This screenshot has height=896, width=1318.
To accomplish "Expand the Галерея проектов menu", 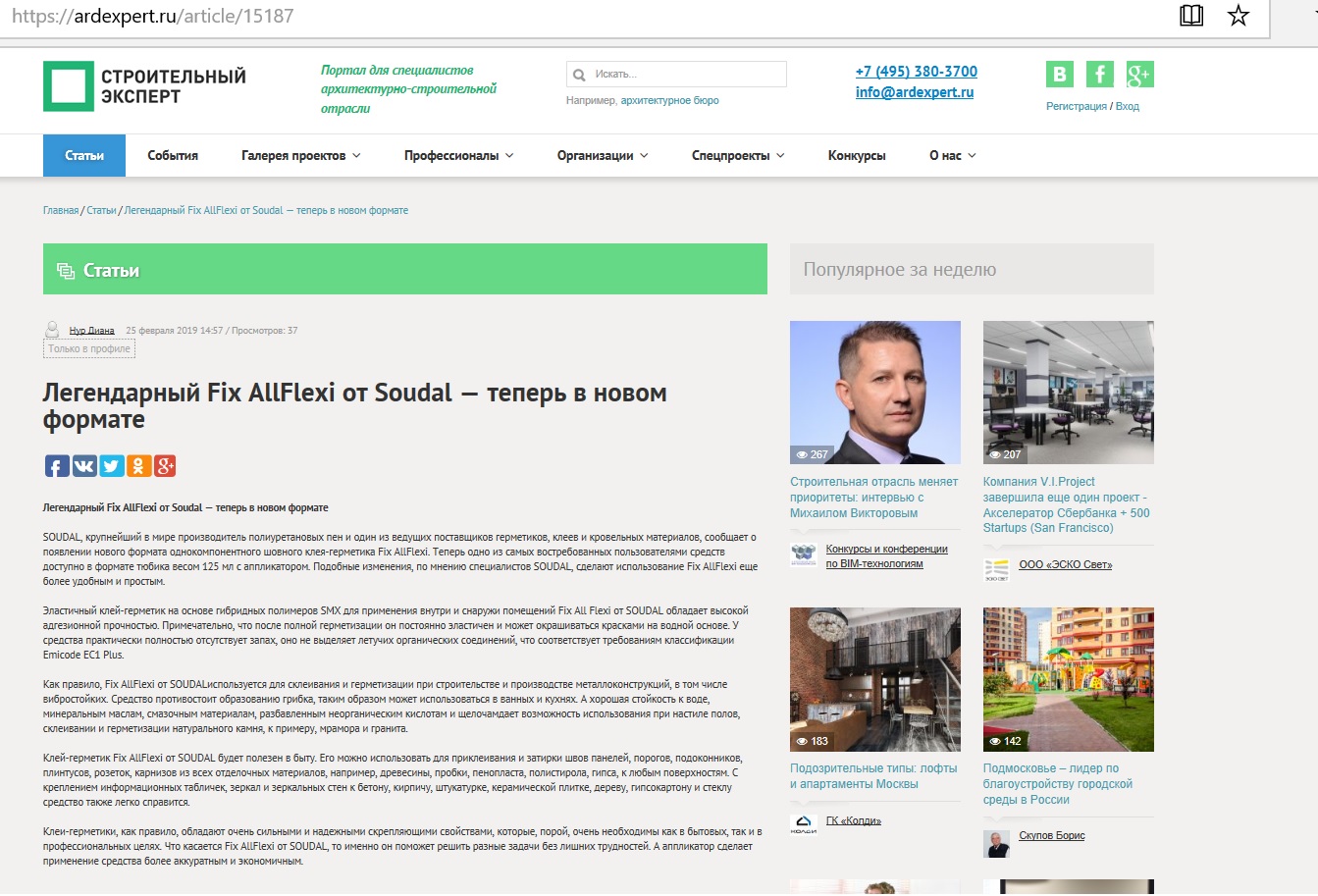I will [x=300, y=156].
